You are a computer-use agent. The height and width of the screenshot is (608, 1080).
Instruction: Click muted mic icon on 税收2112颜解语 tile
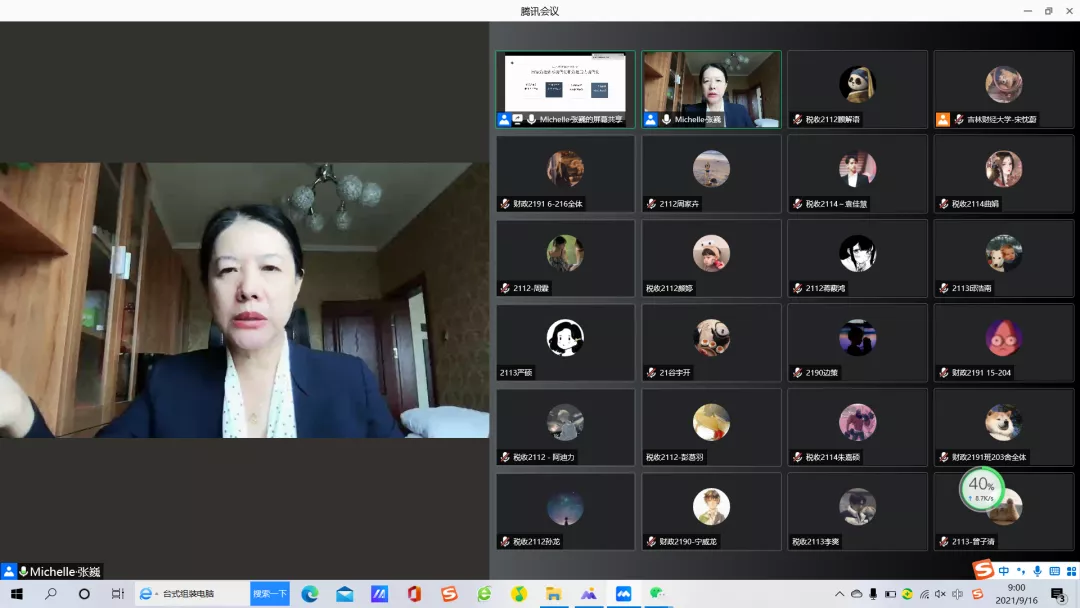pyautogui.click(x=797, y=119)
